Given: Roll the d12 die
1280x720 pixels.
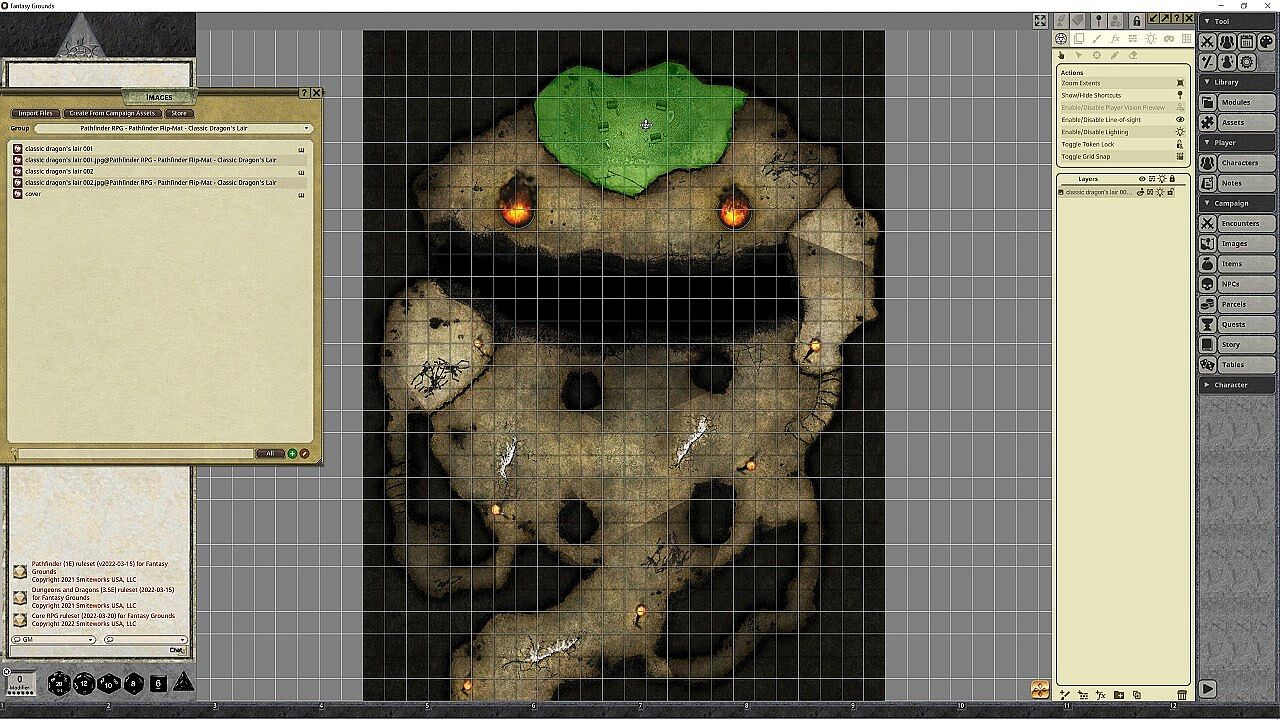Looking at the screenshot, I should tap(84, 683).
